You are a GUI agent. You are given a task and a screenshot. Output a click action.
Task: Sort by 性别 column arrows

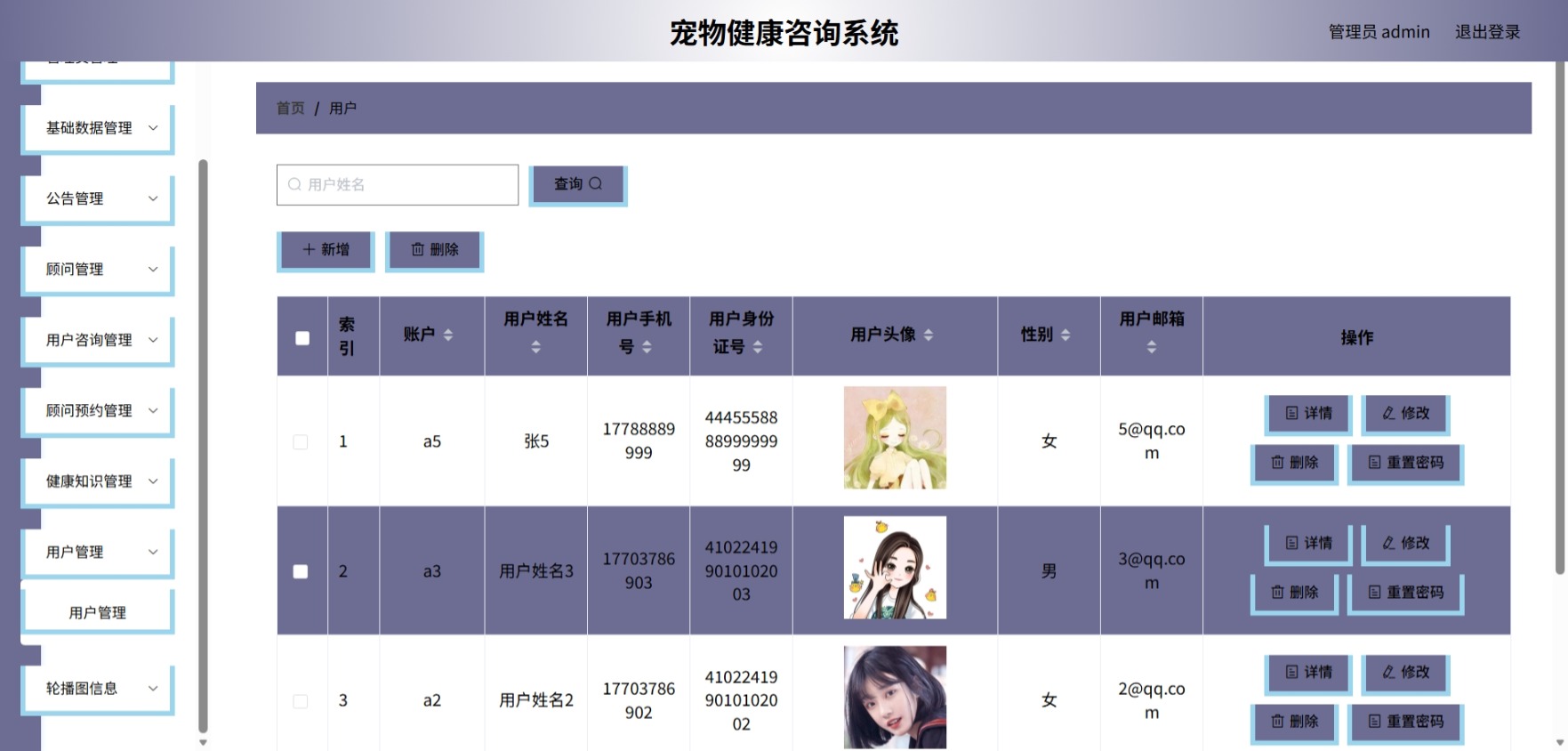(x=1065, y=335)
